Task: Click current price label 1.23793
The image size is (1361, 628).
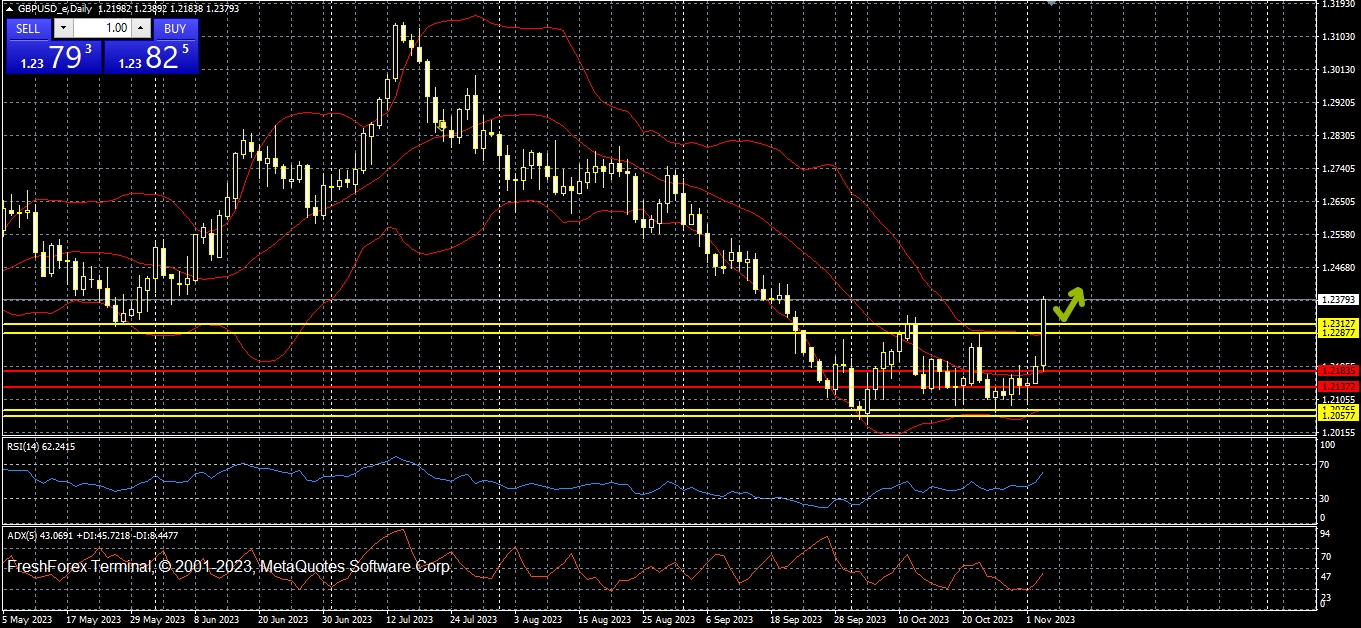Action: 1337,299
